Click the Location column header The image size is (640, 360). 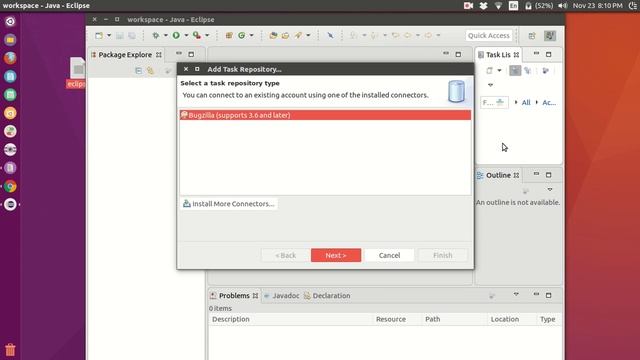tap(512, 319)
